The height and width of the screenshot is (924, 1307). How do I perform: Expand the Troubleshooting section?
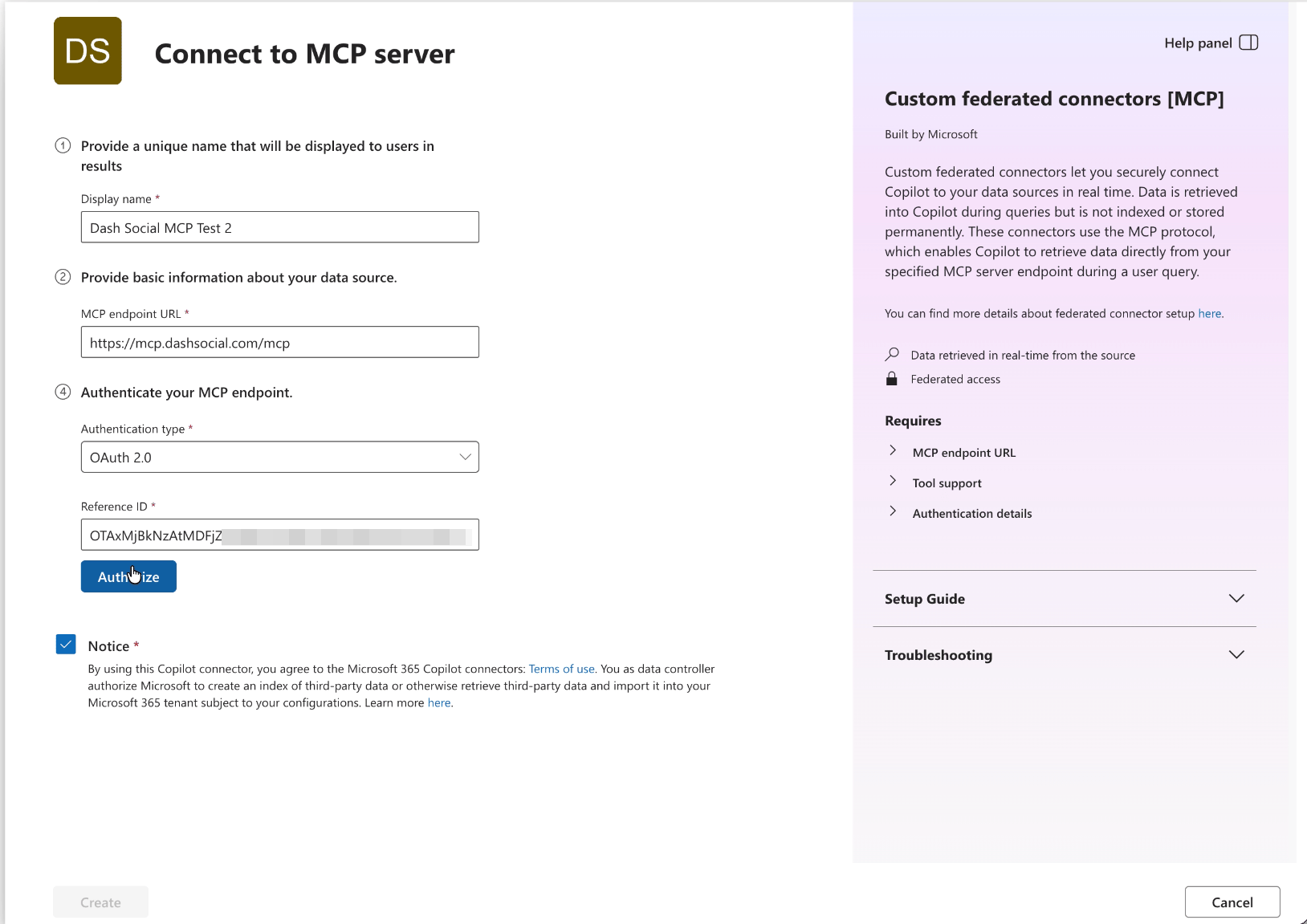coord(1065,655)
